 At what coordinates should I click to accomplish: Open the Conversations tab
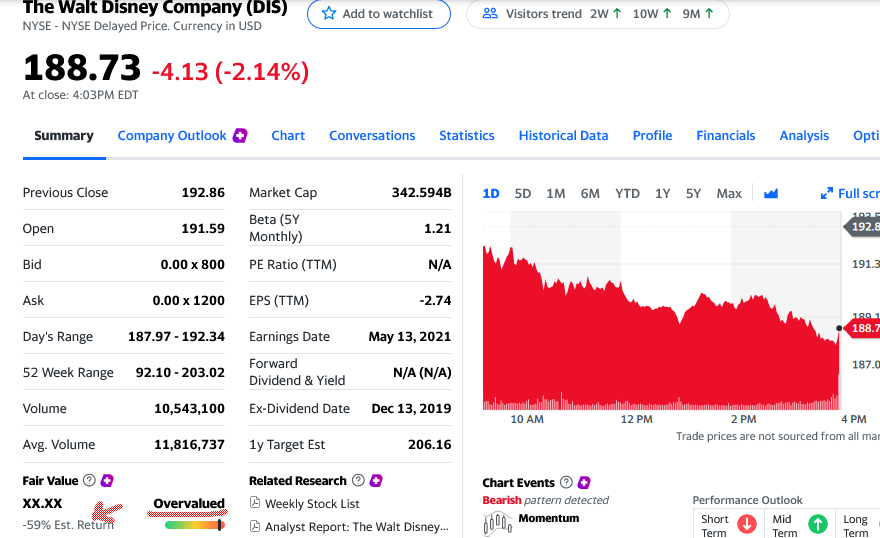[372, 136]
